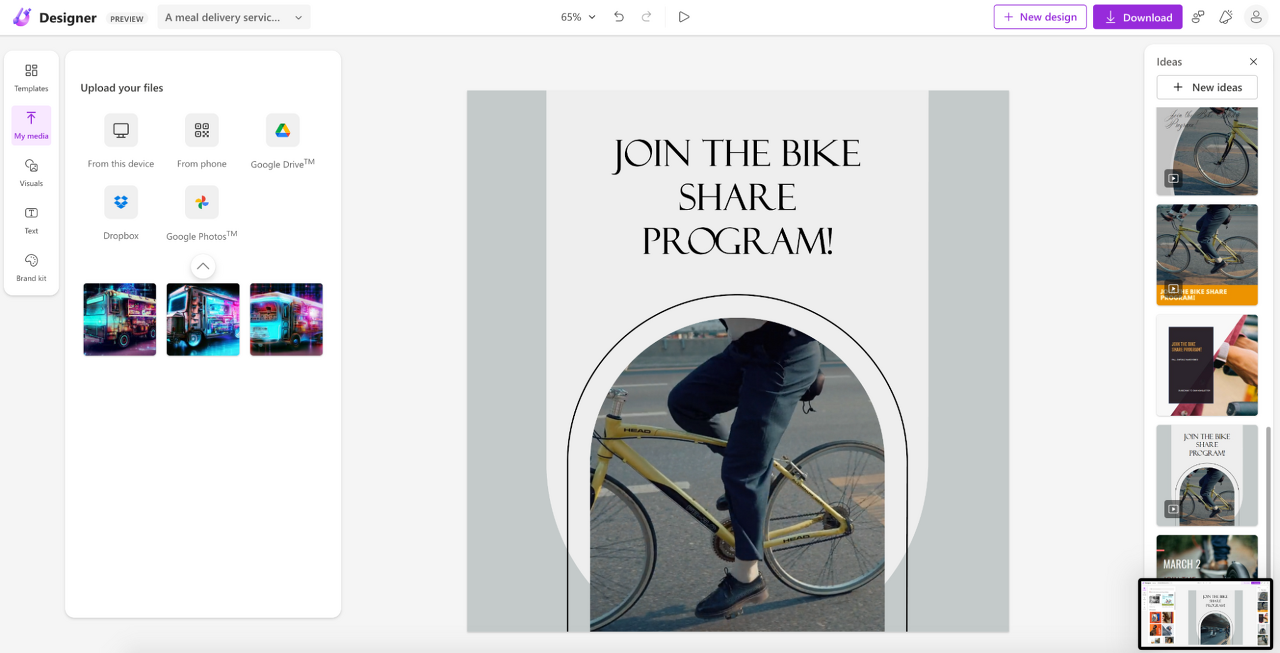Choose Google Photos upload icon
The width and height of the screenshot is (1280, 653).
[x=202, y=202]
